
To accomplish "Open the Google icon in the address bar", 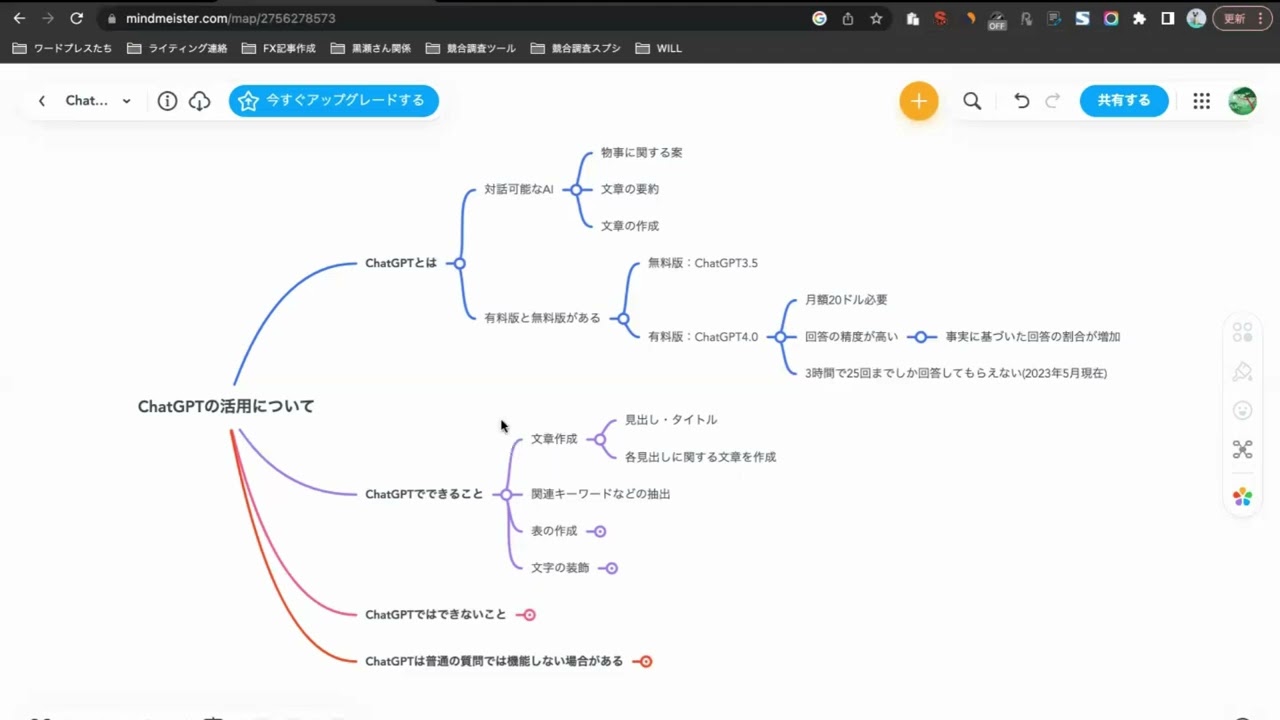I will 819,18.
